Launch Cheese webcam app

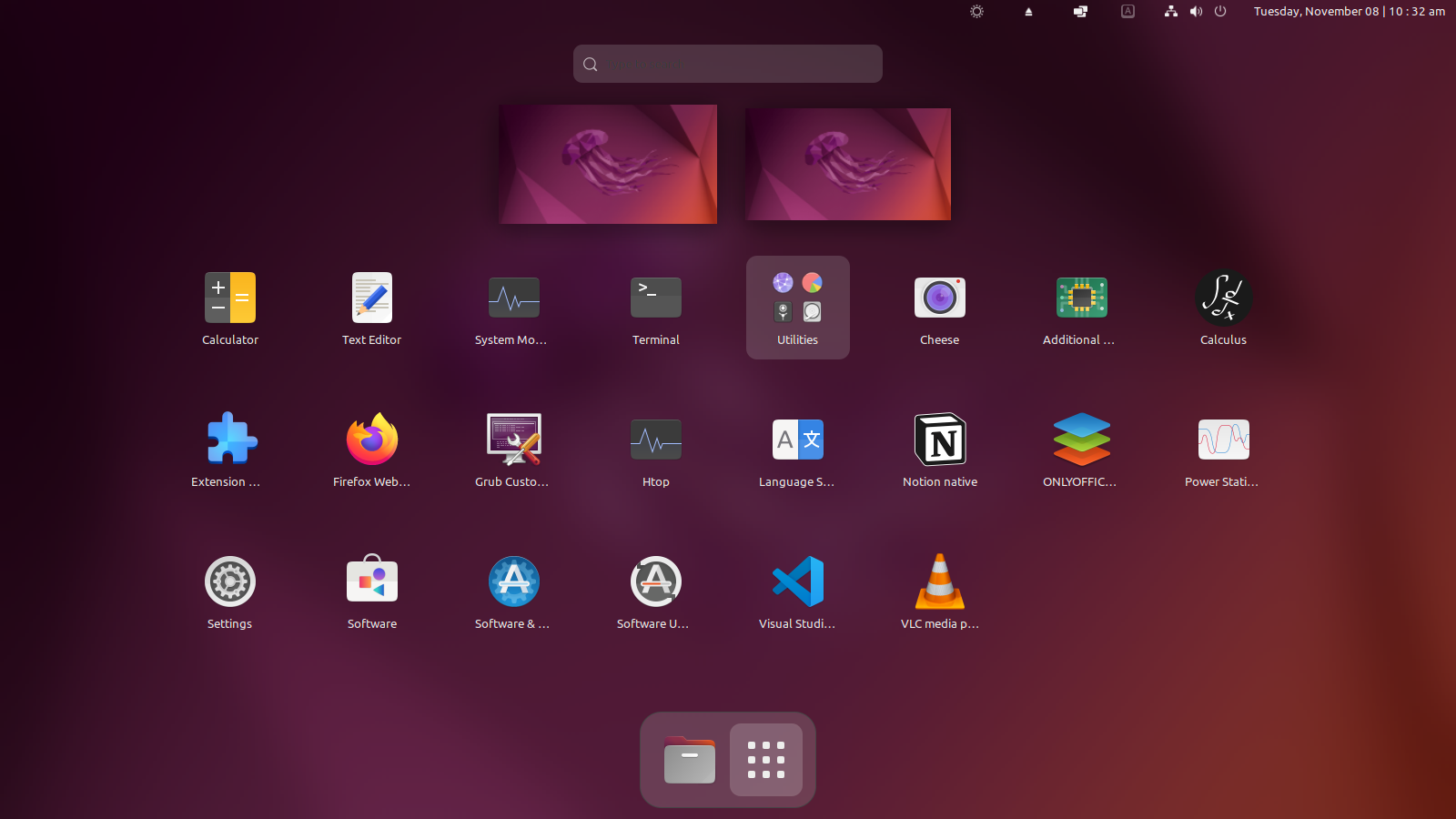[x=940, y=308]
